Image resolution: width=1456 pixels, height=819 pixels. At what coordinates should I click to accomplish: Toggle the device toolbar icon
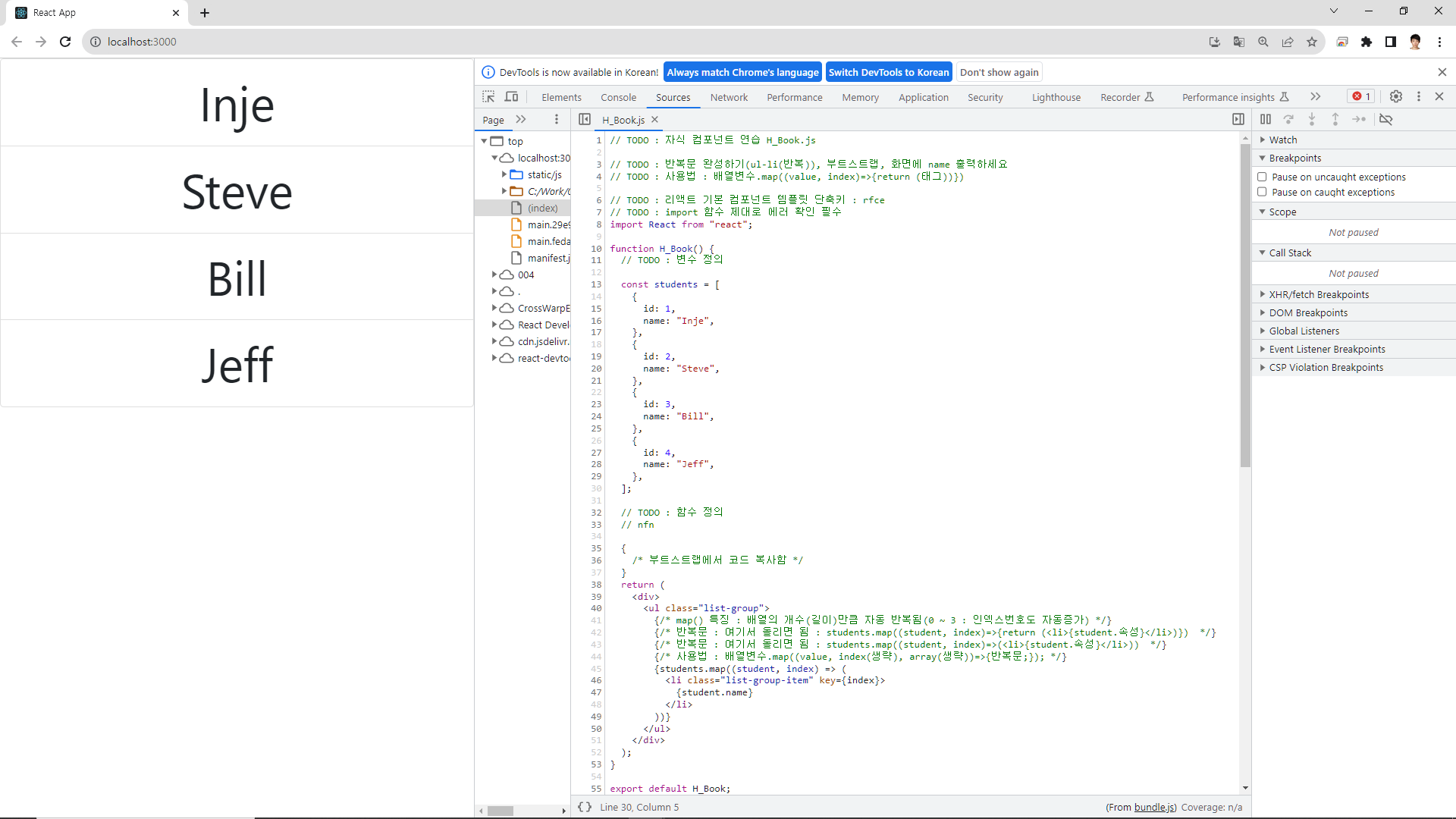512,97
